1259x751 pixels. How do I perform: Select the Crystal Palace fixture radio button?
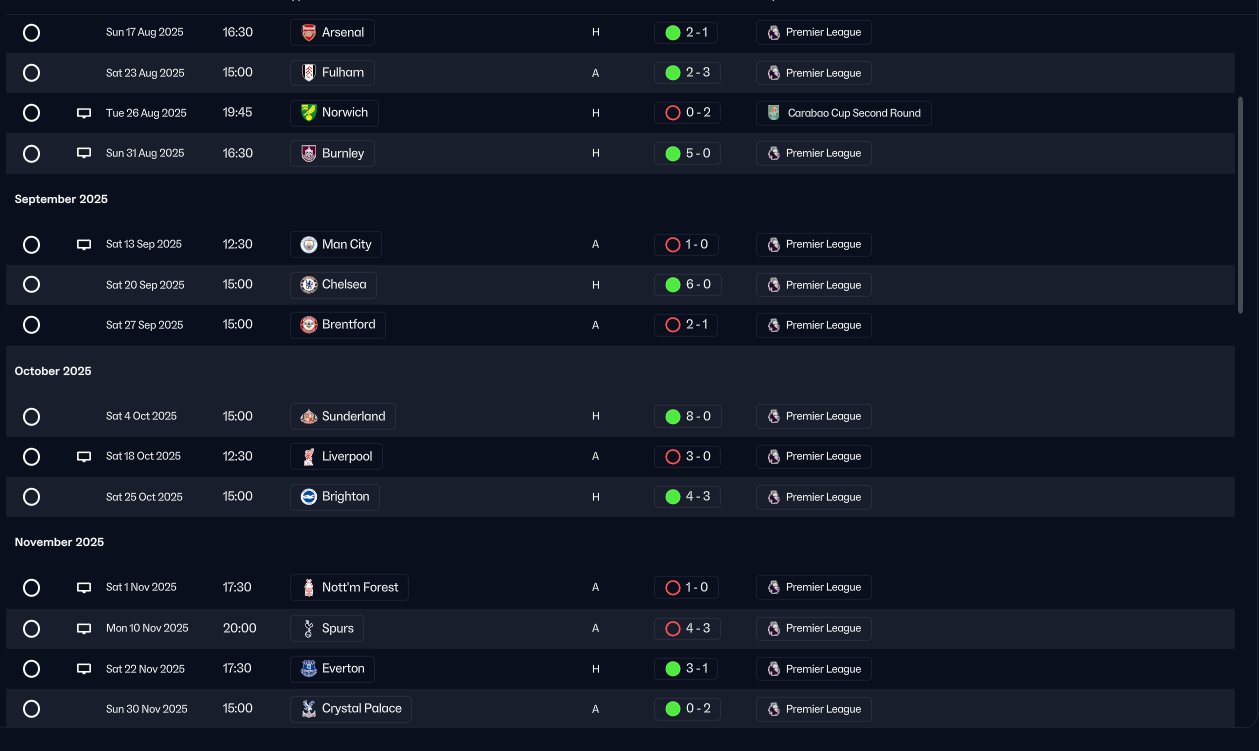[x=31, y=709]
